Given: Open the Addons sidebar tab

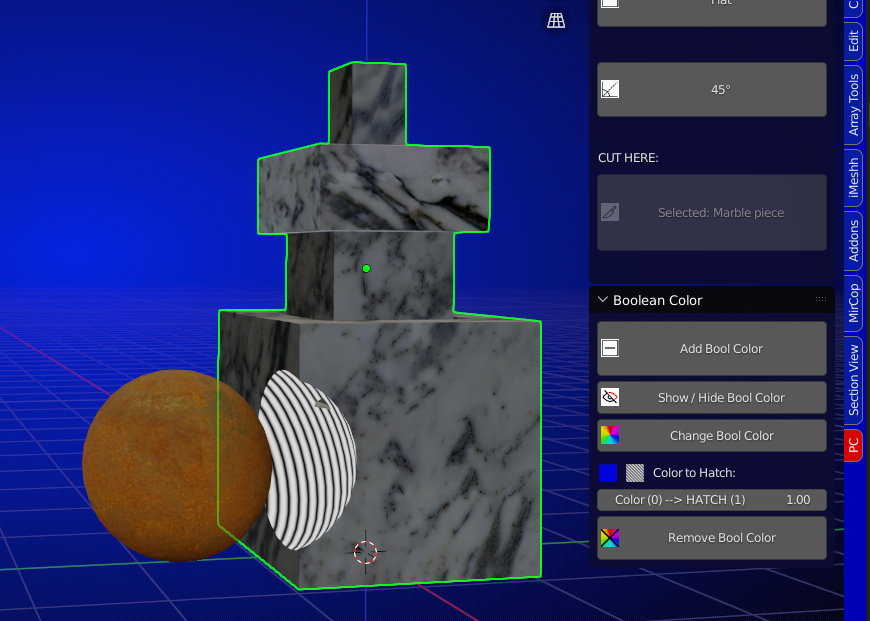Looking at the screenshot, I should click(853, 241).
